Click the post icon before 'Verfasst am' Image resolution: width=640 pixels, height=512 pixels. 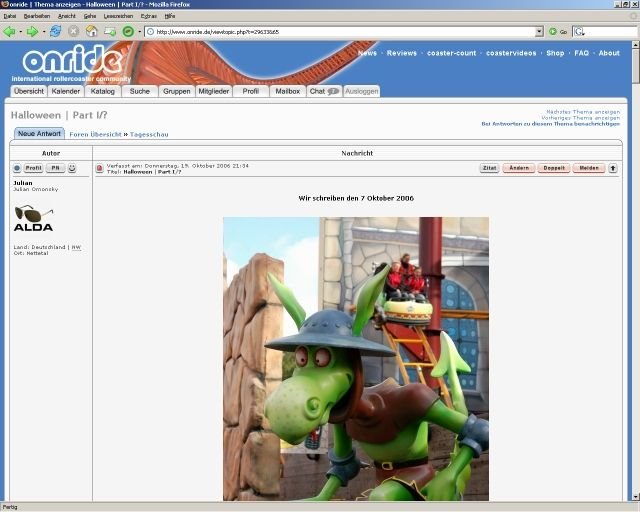tap(99, 168)
